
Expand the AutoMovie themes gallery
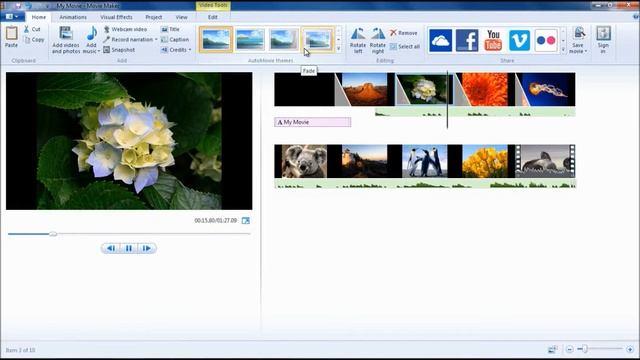(x=338, y=49)
